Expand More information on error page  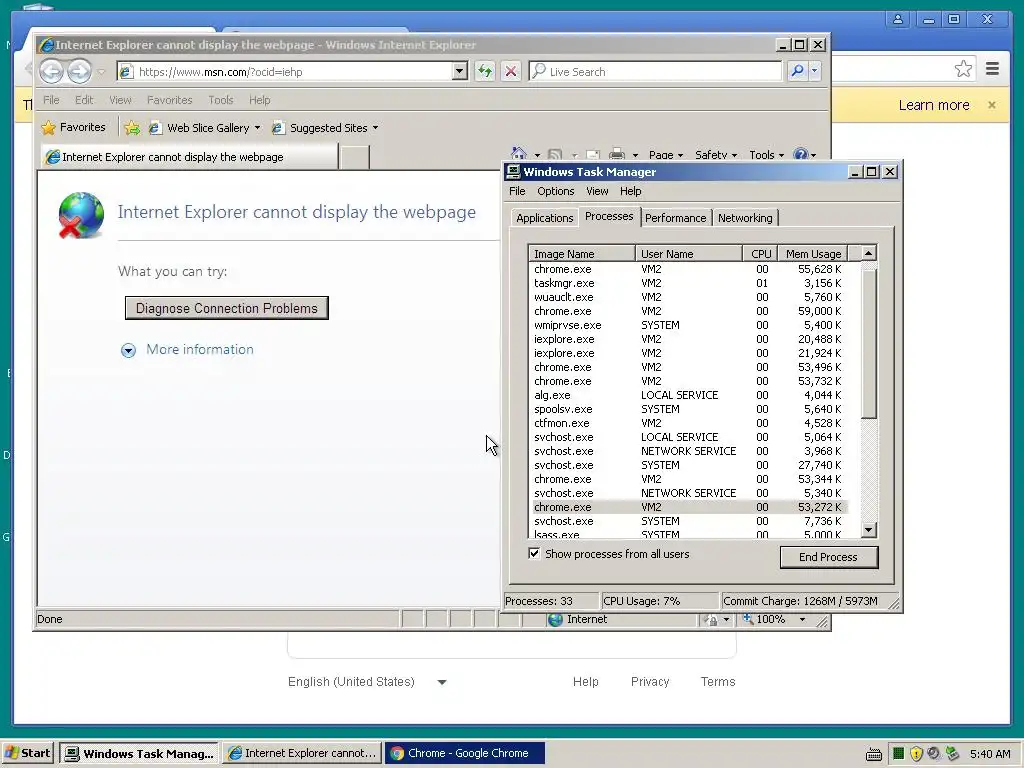pyautogui.click(x=129, y=351)
